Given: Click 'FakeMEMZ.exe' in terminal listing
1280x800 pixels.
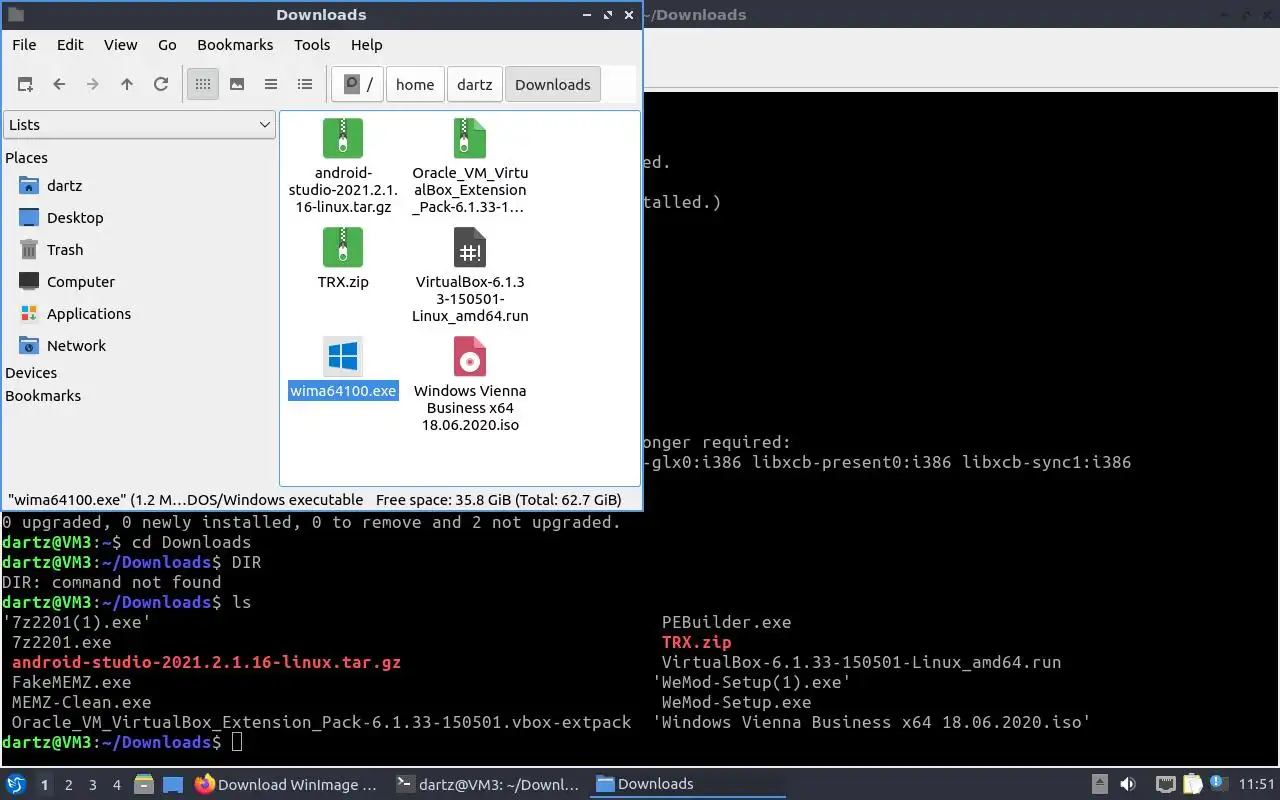Looking at the screenshot, I should click(72, 682).
